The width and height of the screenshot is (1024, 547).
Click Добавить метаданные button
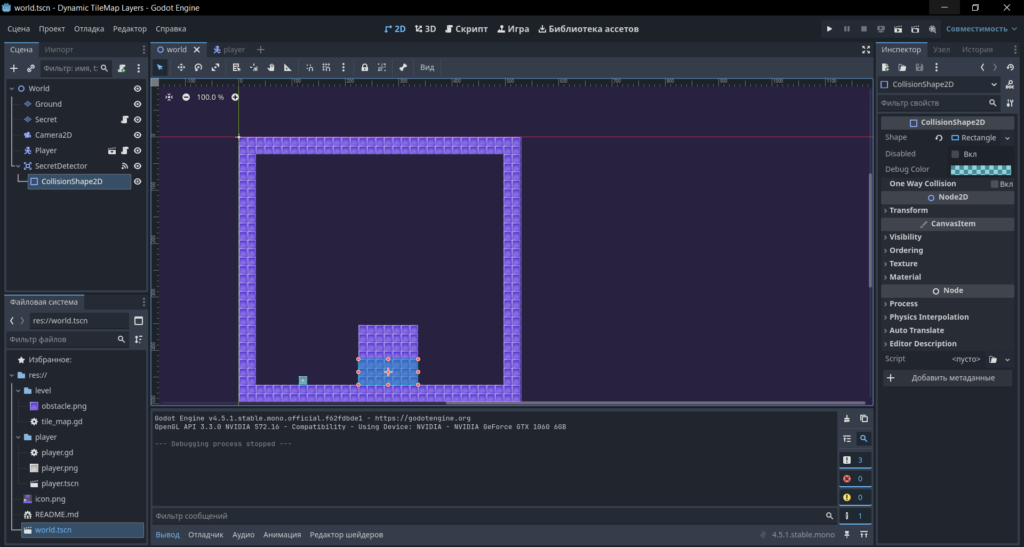coord(947,378)
